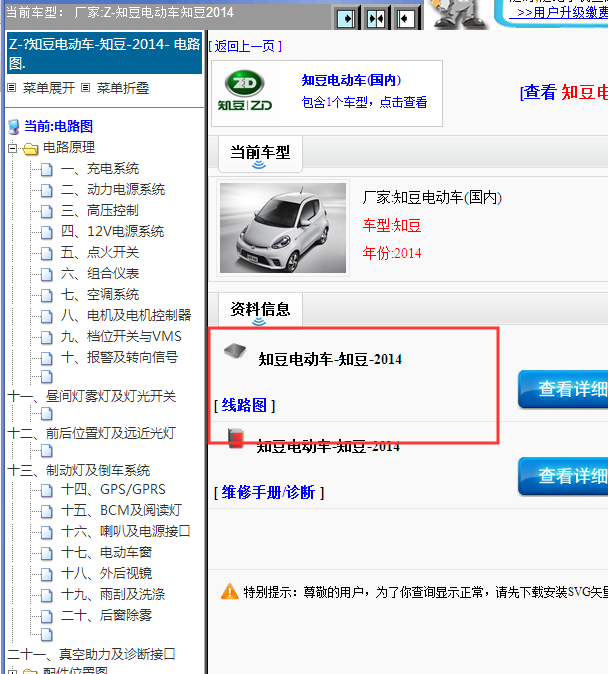Open tree item 十九、雨刮及洗涤
Image resolution: width=608 pixels, height=674 pixels.
click(x=113, y=595)
